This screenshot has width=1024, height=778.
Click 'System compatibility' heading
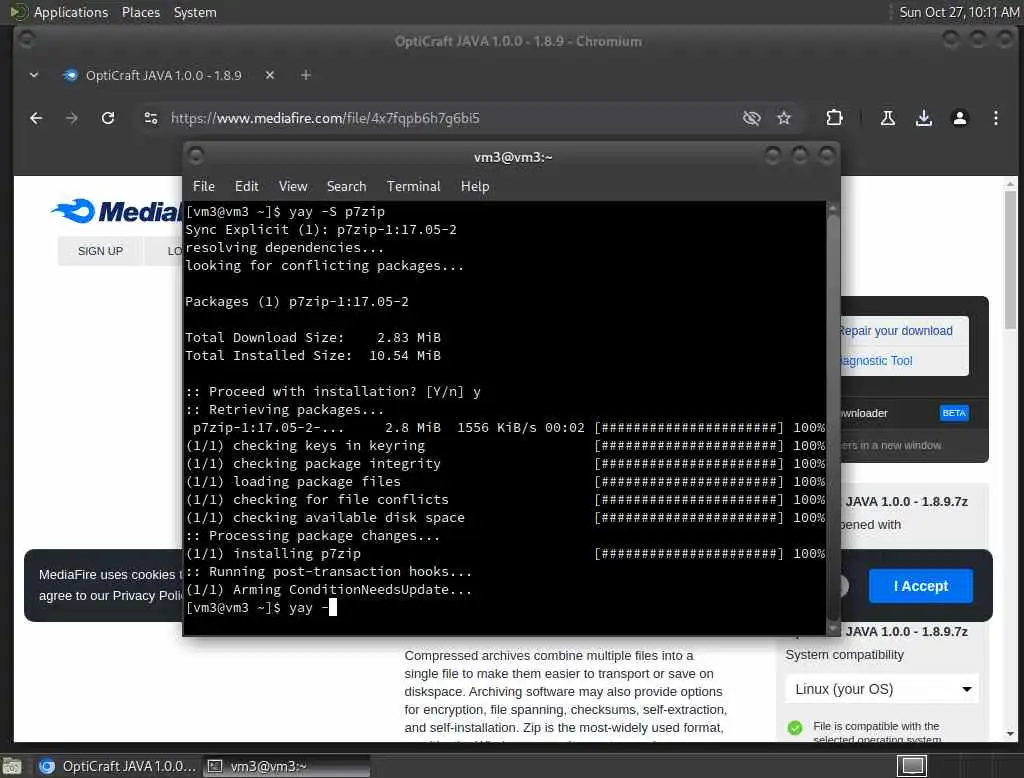click(x=844, y=655)
